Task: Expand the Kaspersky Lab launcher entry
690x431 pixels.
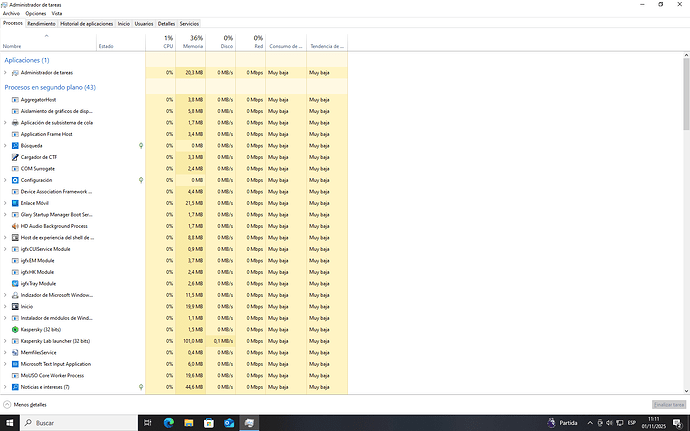Action: pos(5,341)
